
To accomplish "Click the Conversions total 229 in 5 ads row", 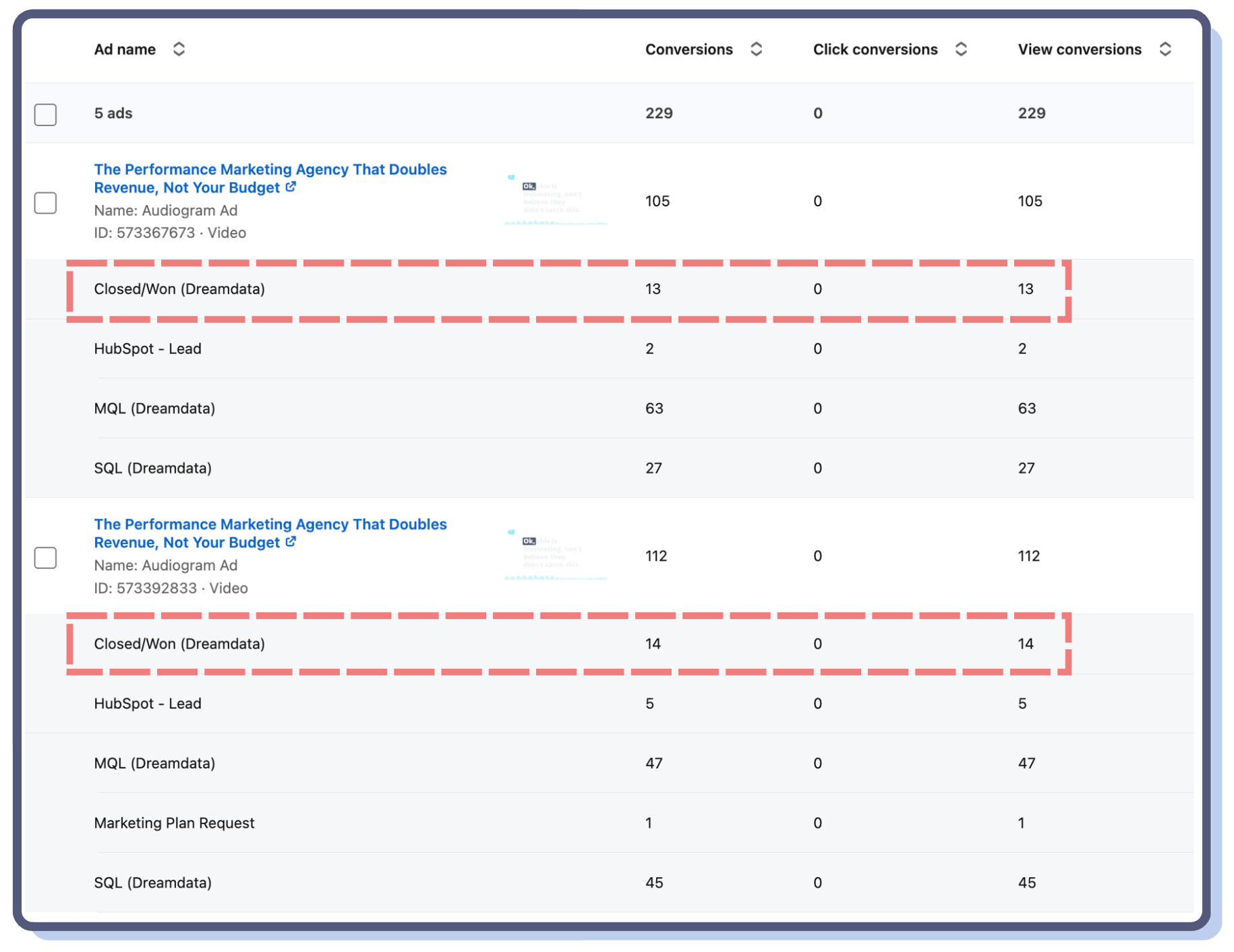I will [659, 113].
